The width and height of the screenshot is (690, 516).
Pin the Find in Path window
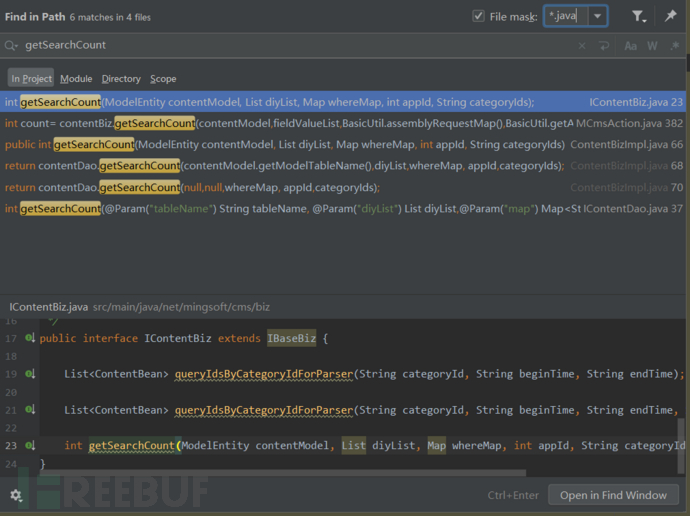670,16
